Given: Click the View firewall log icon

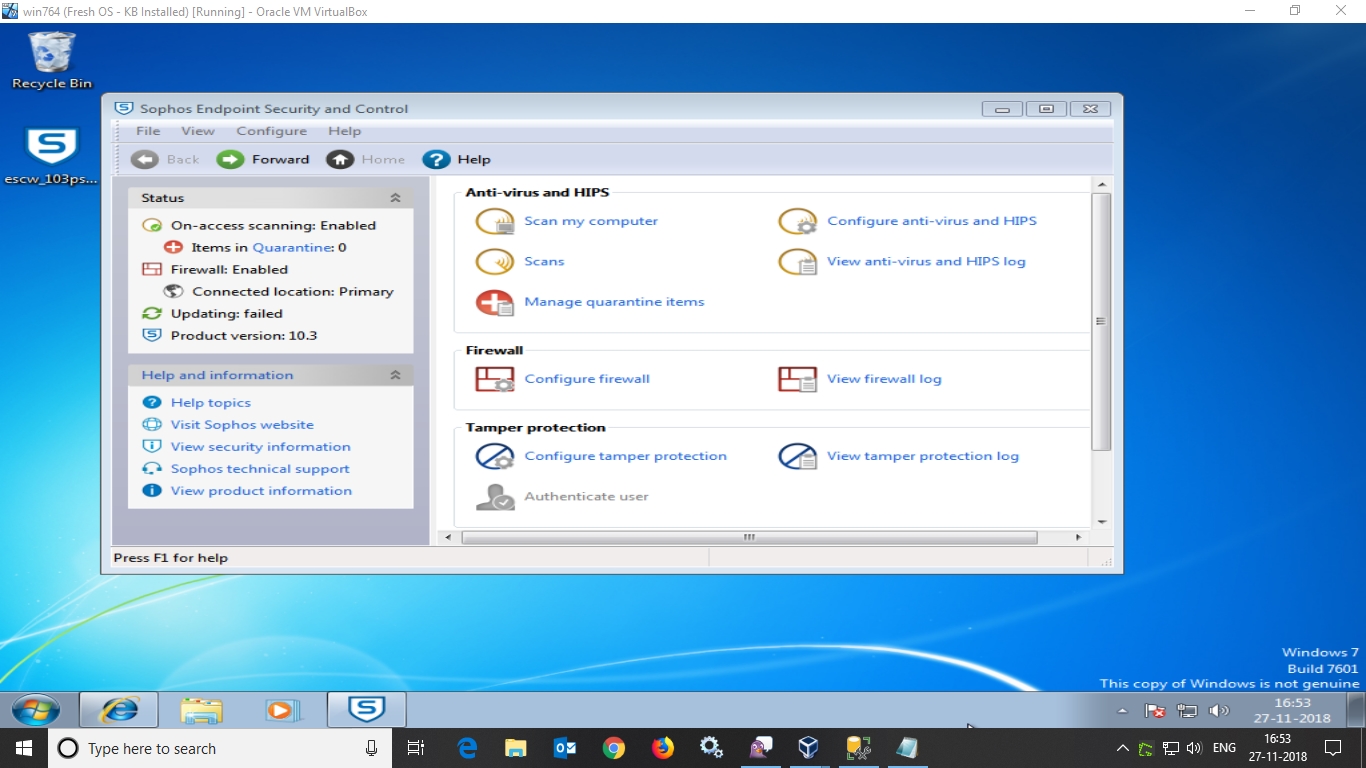Looking at the screenshot, I should [798, 379].
